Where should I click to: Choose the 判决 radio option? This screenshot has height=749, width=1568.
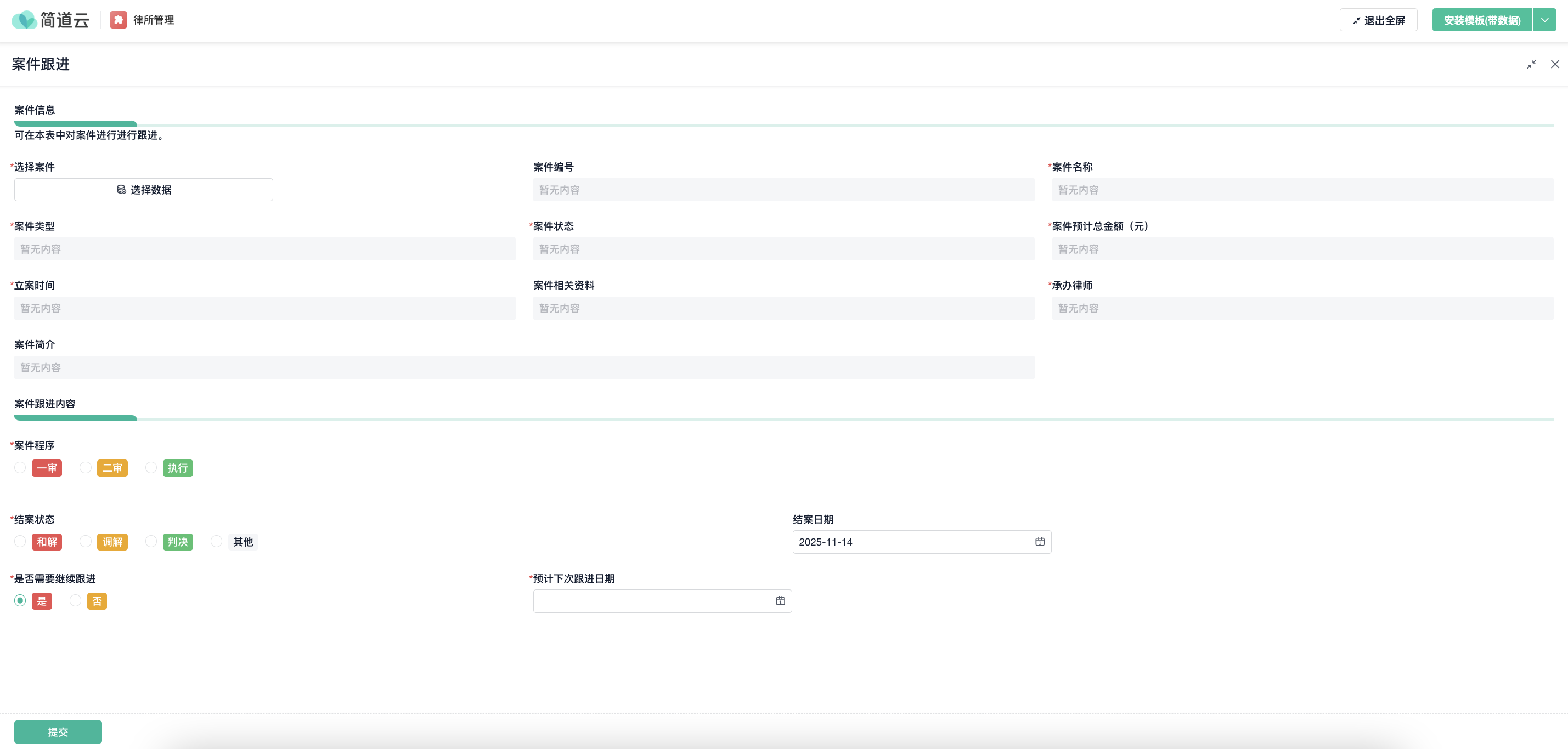click(151, 542)
